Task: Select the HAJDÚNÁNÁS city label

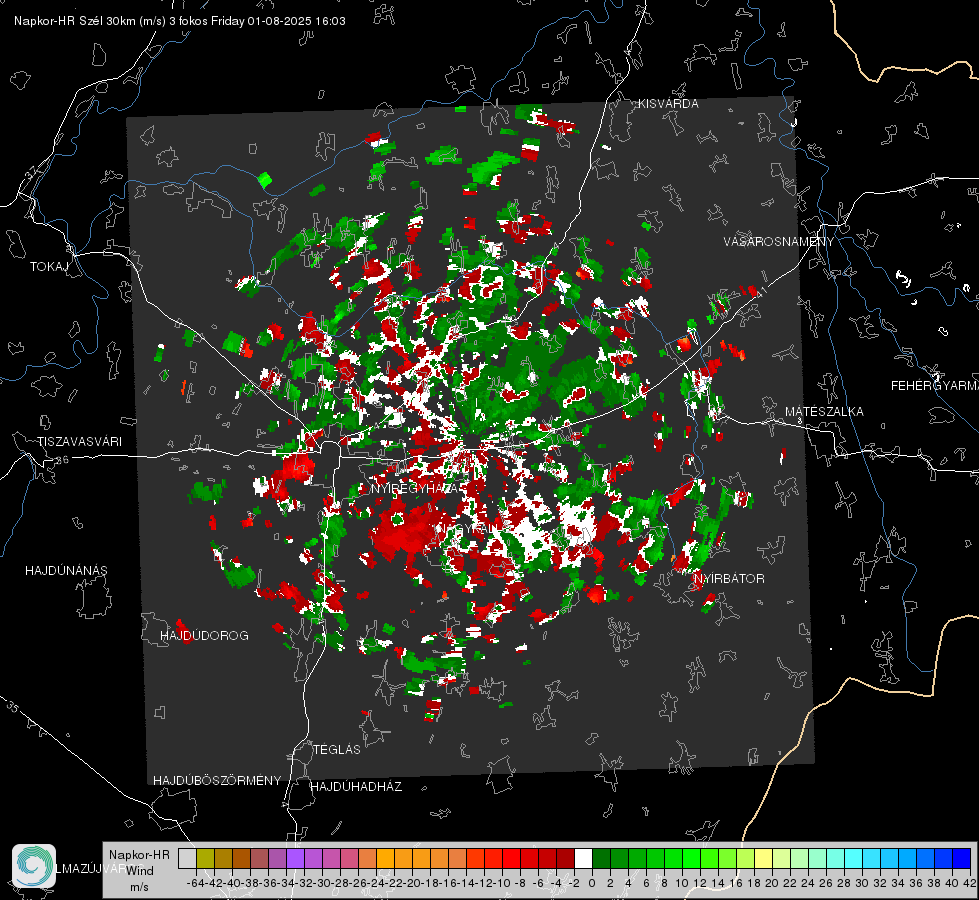Action: [66, 570]
